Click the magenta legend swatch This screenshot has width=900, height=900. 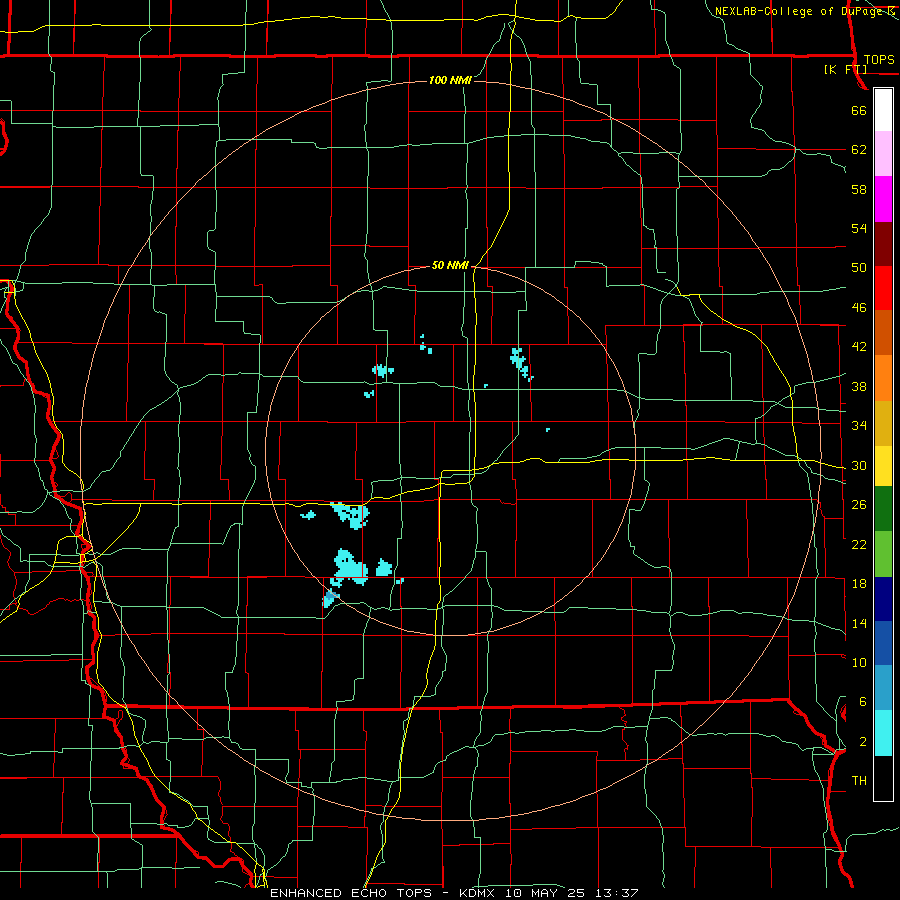point(883,199)
